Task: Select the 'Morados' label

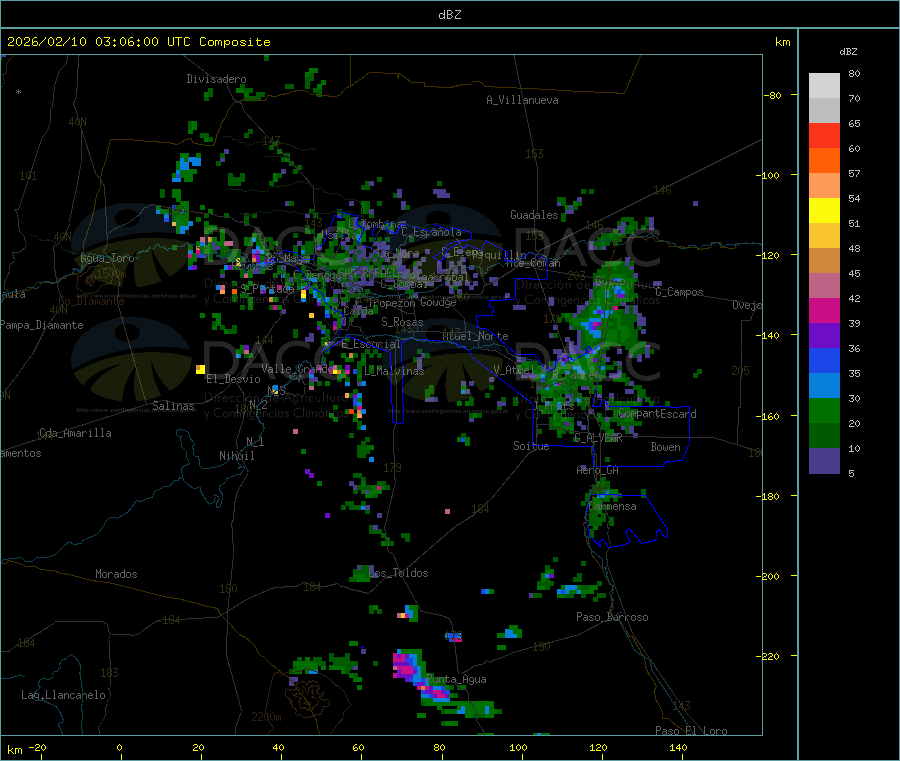Action: click(116, 574)
